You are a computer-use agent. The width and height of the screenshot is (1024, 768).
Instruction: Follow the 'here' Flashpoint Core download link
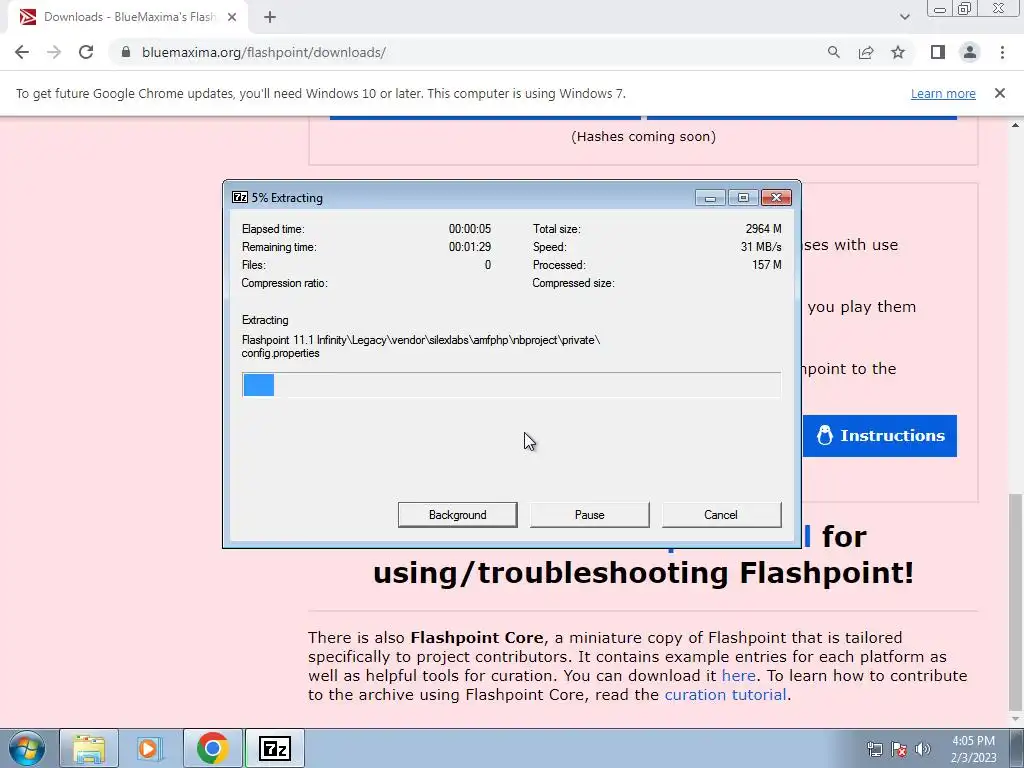pos(739,675)
